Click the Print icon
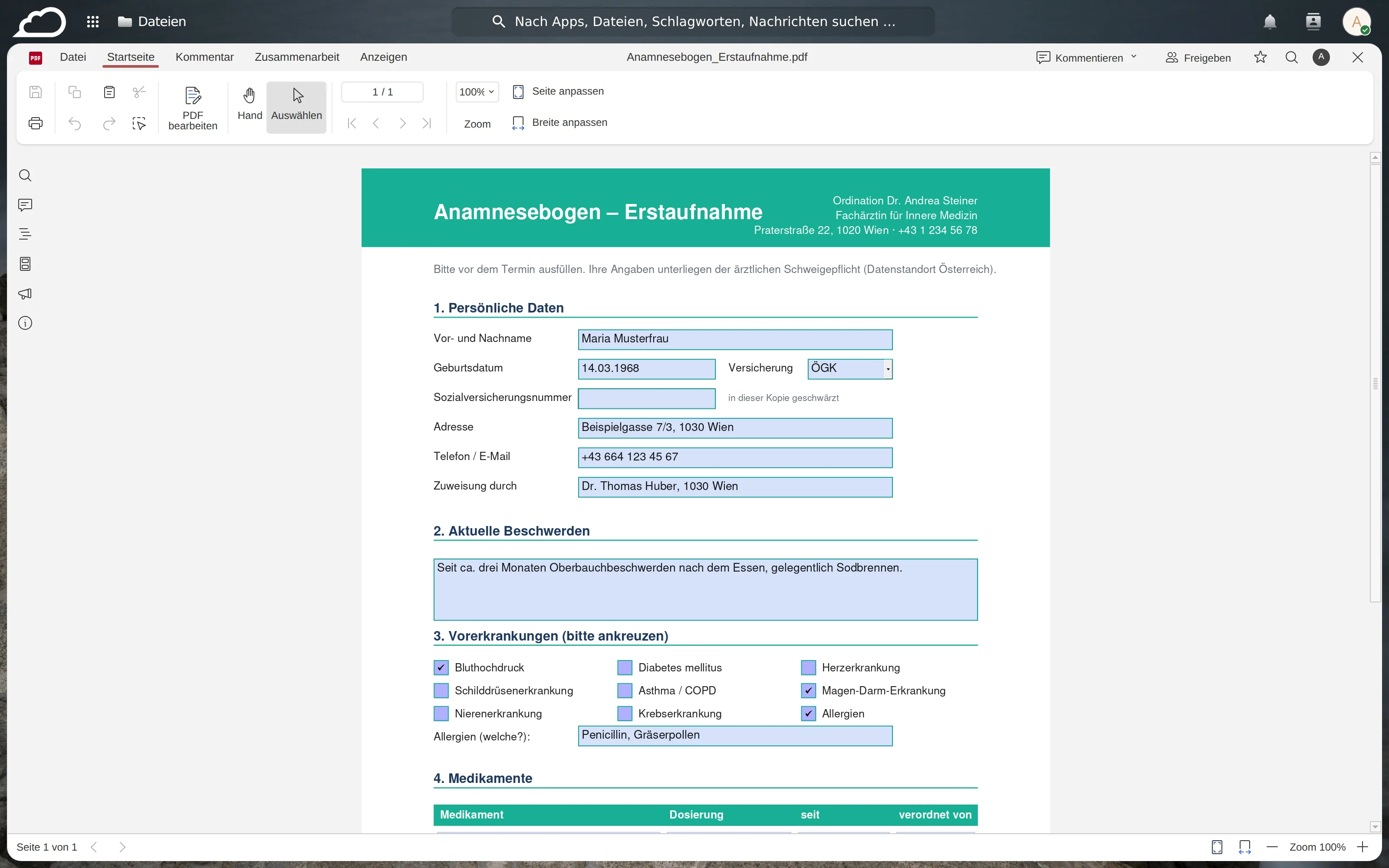This screenshot has height=868, width=1389. click(36, 123)
